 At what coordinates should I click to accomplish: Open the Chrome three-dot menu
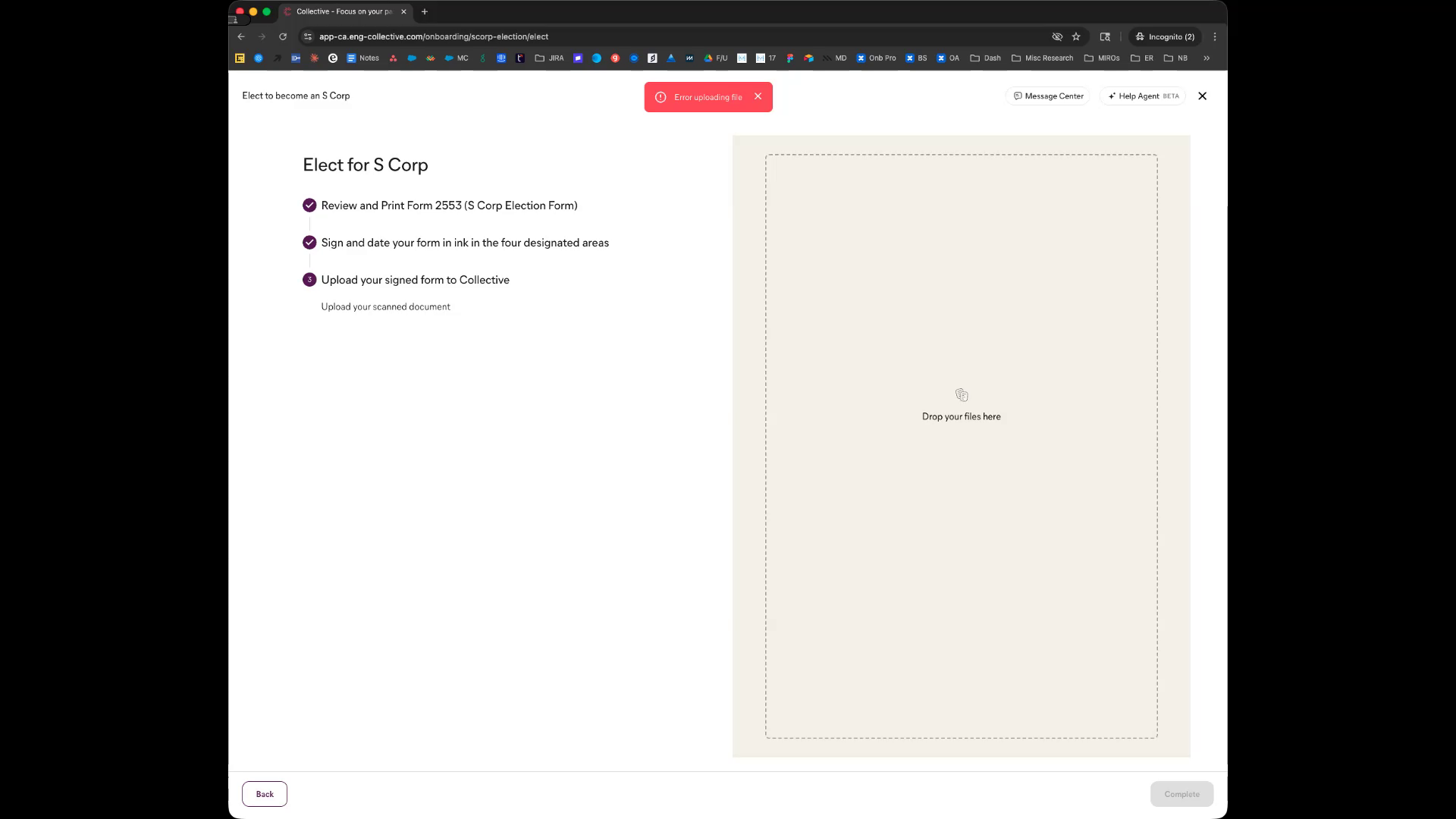click(x=1215, y=36)
